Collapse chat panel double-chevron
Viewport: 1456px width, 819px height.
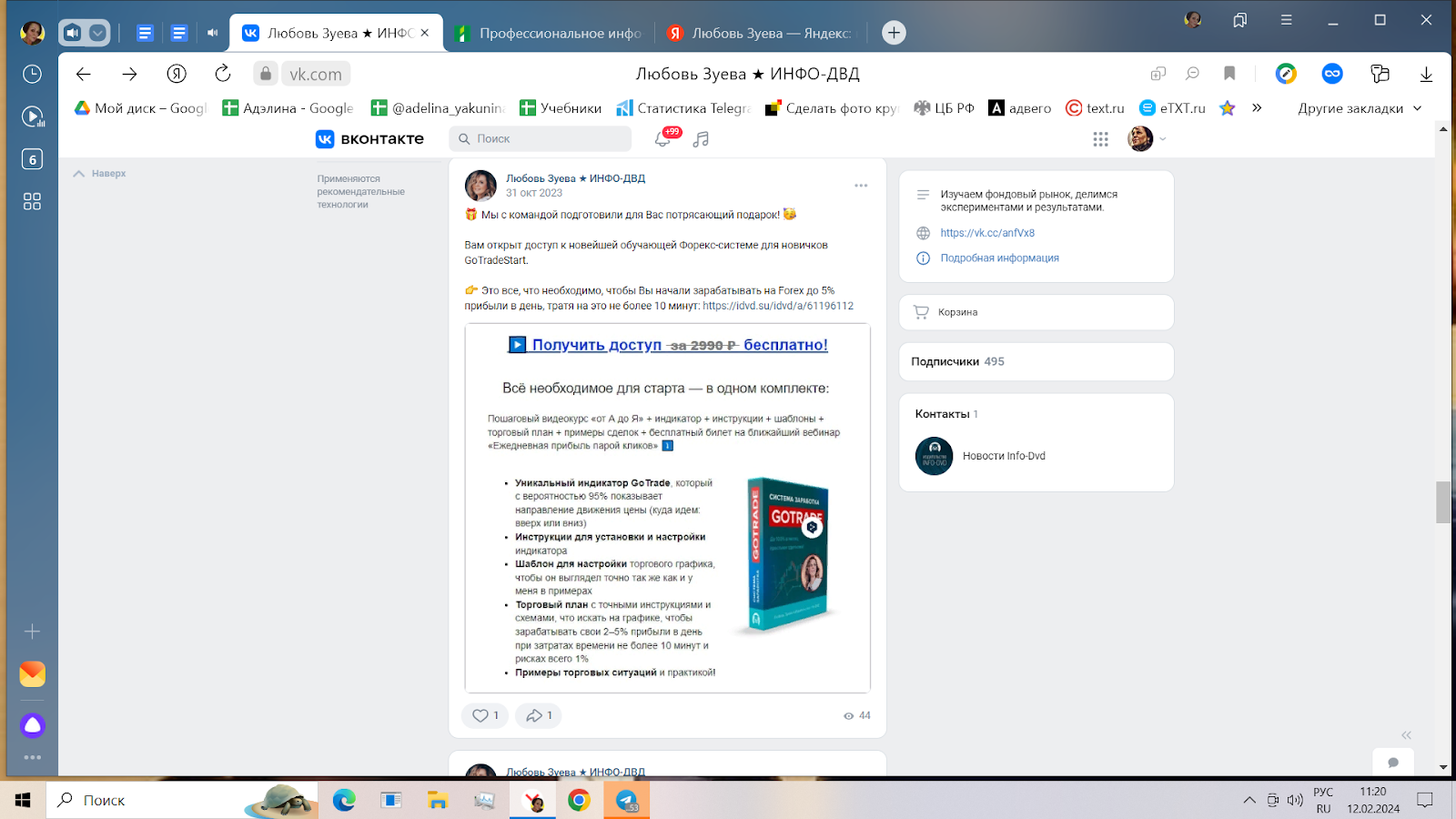click(1406, 734)
